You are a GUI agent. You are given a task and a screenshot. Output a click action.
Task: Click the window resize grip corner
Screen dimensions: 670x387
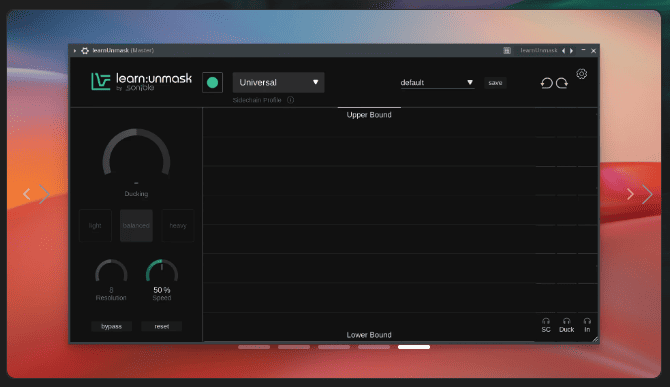[x=595, y=339]
